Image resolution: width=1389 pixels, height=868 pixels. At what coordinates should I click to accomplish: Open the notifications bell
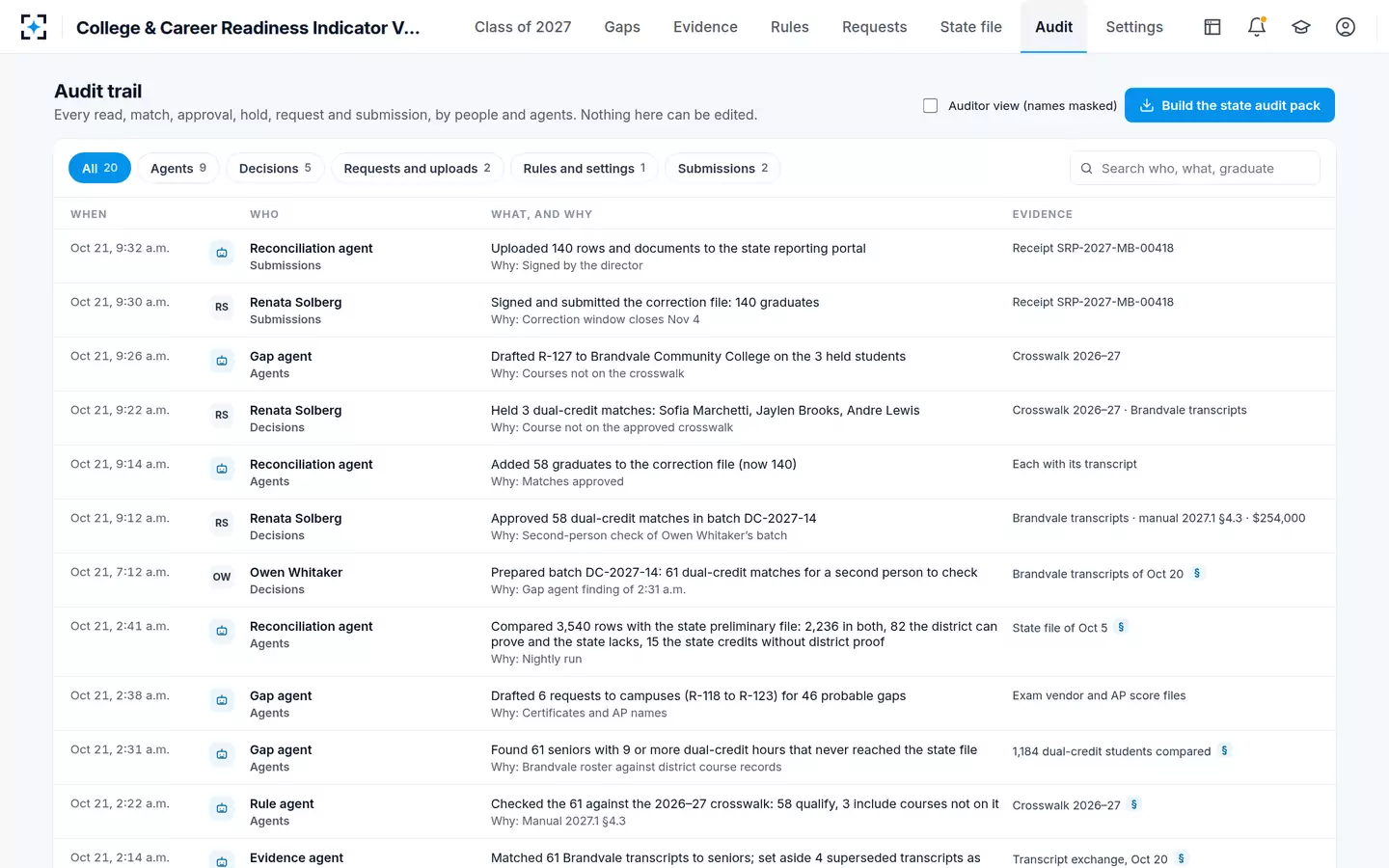1257,27
